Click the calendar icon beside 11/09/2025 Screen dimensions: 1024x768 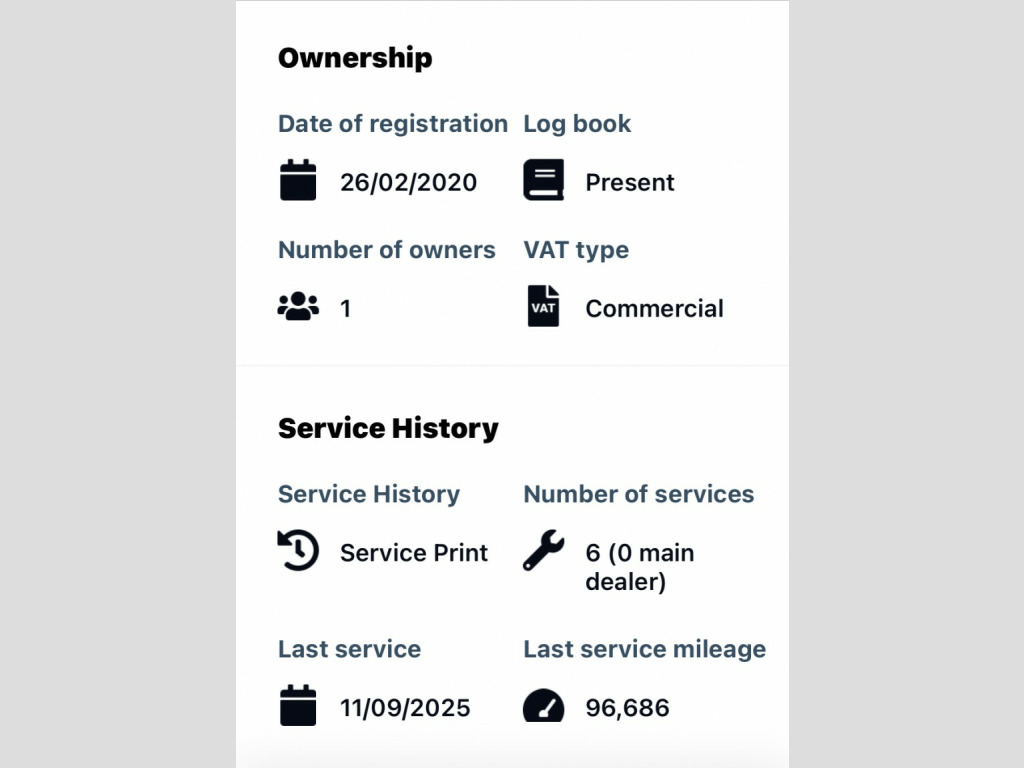tap(298, 706)
